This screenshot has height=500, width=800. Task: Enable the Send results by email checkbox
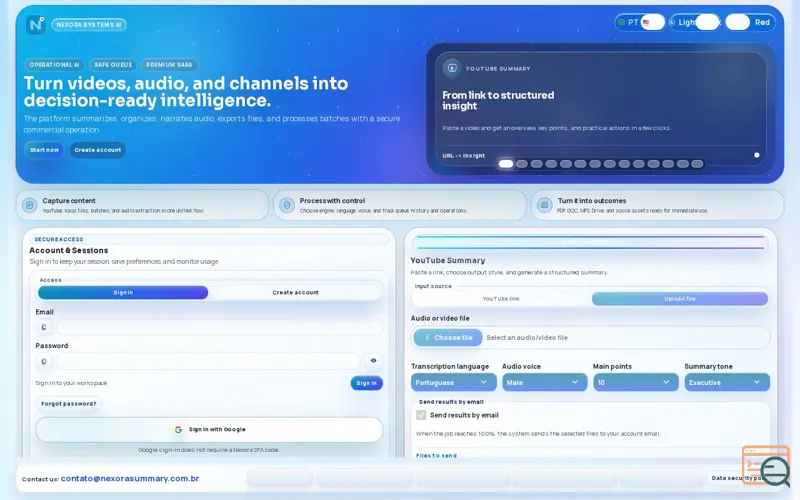pyautogui.click(x=421, y=415)
